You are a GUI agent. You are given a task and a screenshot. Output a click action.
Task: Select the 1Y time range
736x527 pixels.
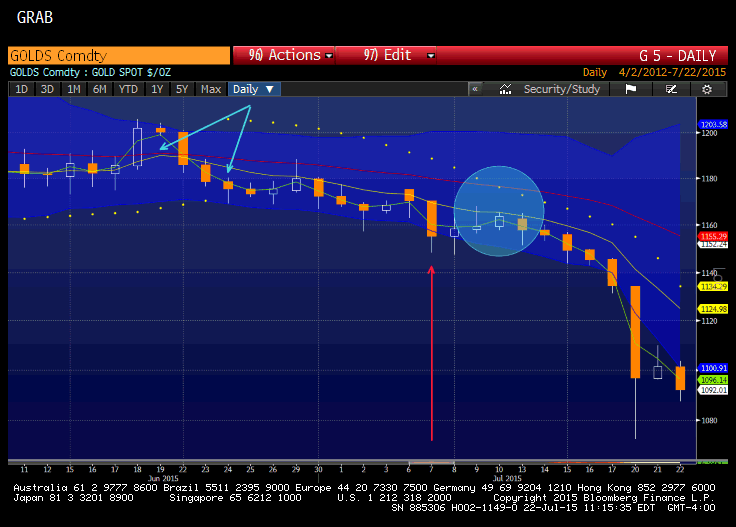157,89
